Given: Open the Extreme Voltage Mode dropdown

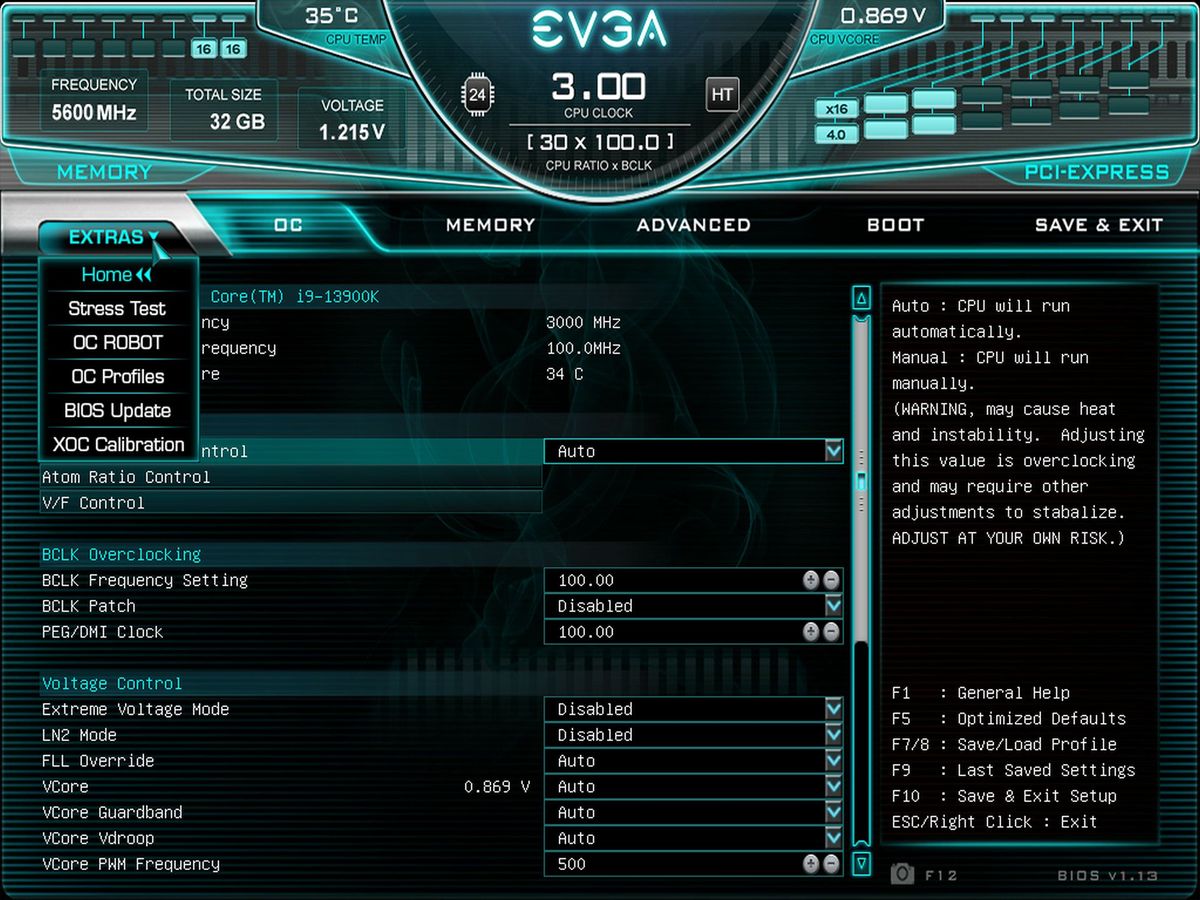Looking at the screenshot, I should pyautogui.click(x=694, y=709).
